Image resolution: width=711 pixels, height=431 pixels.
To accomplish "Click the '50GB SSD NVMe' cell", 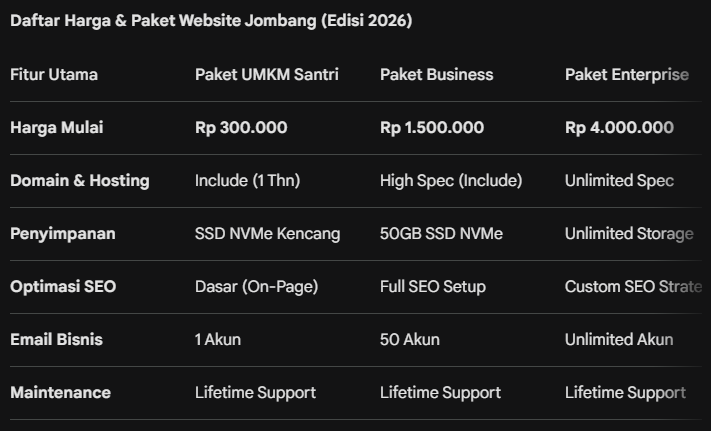I will [441, 233].
